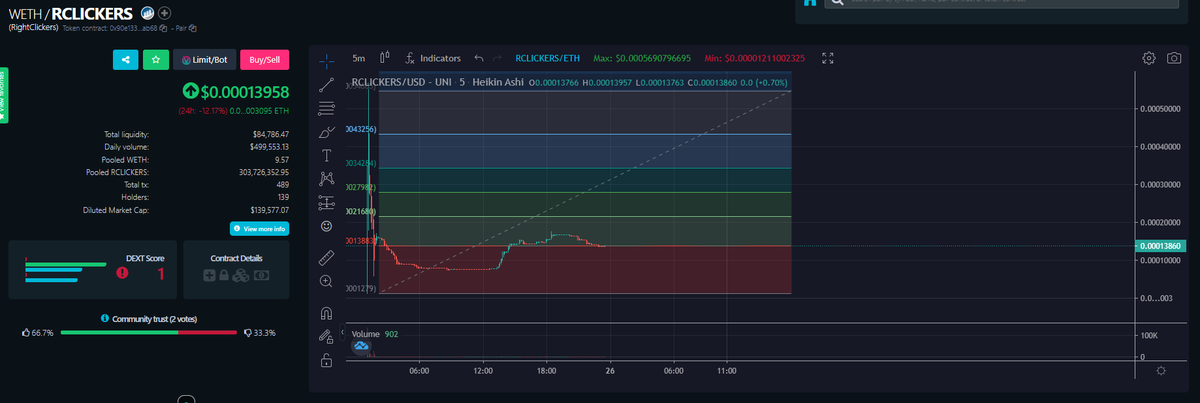Undo the last chart action
The height and width of the screenshot is (403, 1200).
point(479,58)
